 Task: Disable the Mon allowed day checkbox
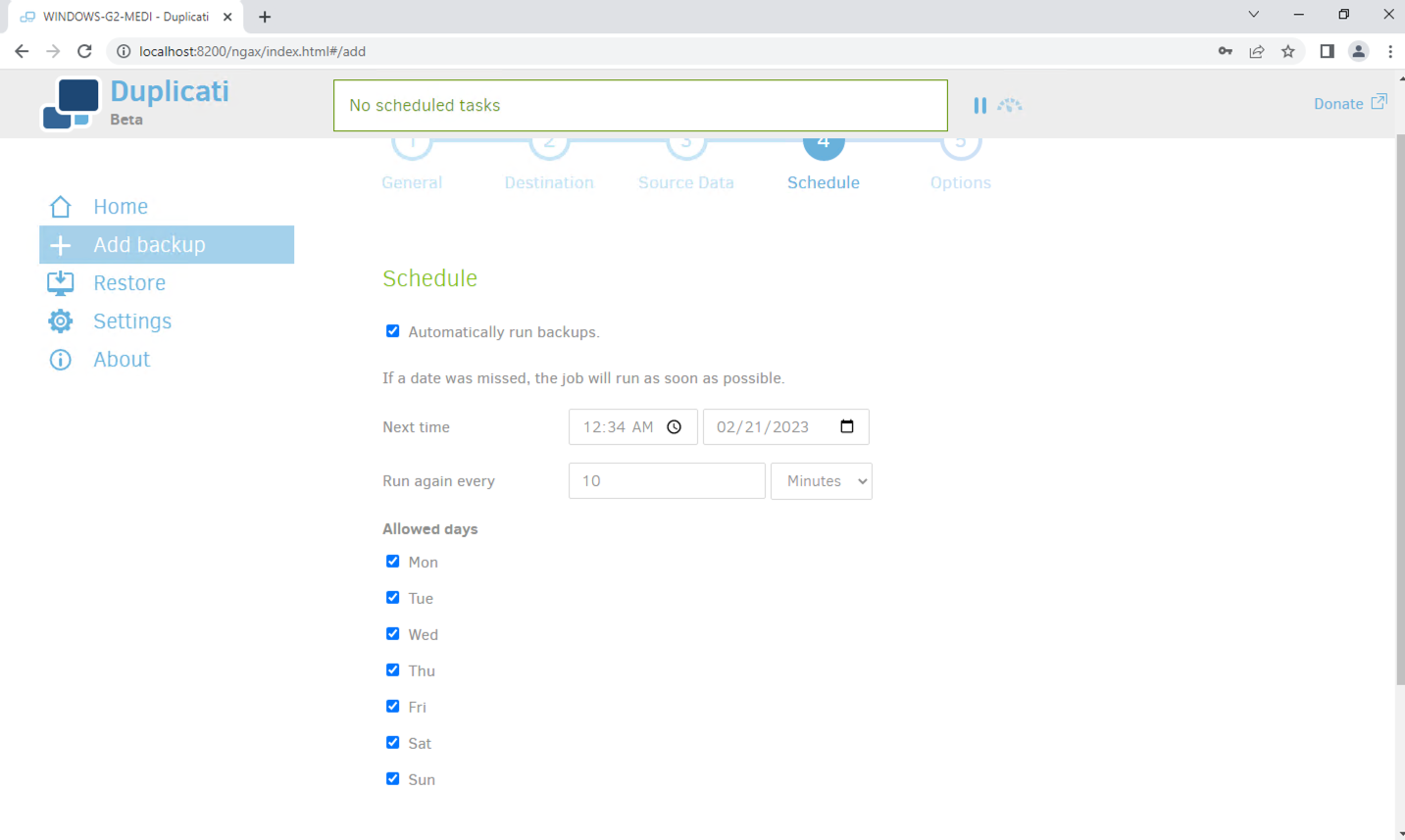(393, 562)
